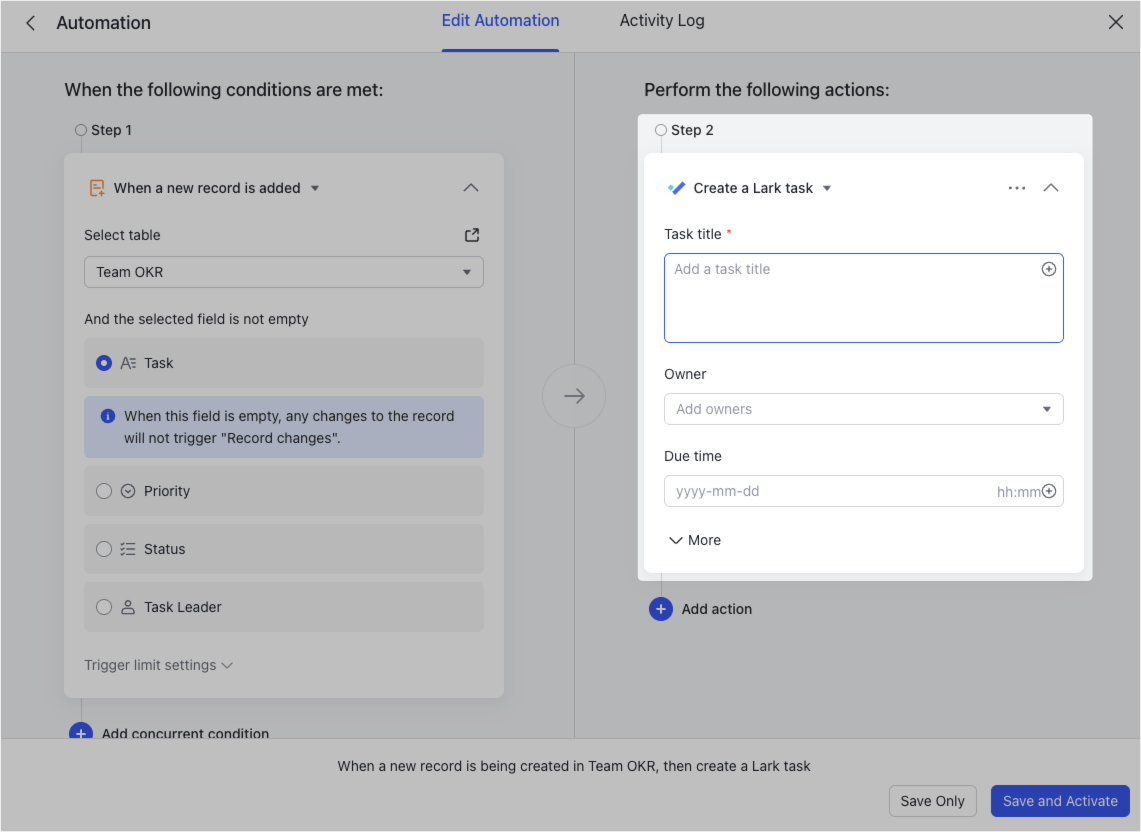Open the 'Create a Lark task' action dropdown
This screenshot has width=1141, height=832.
click(827, 189)
